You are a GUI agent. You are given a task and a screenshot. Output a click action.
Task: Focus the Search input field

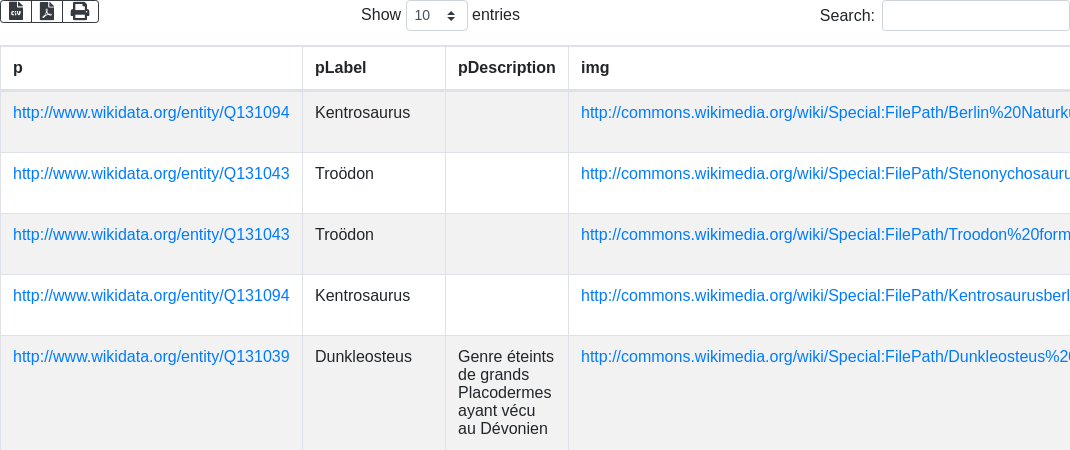tap(975, 16)
